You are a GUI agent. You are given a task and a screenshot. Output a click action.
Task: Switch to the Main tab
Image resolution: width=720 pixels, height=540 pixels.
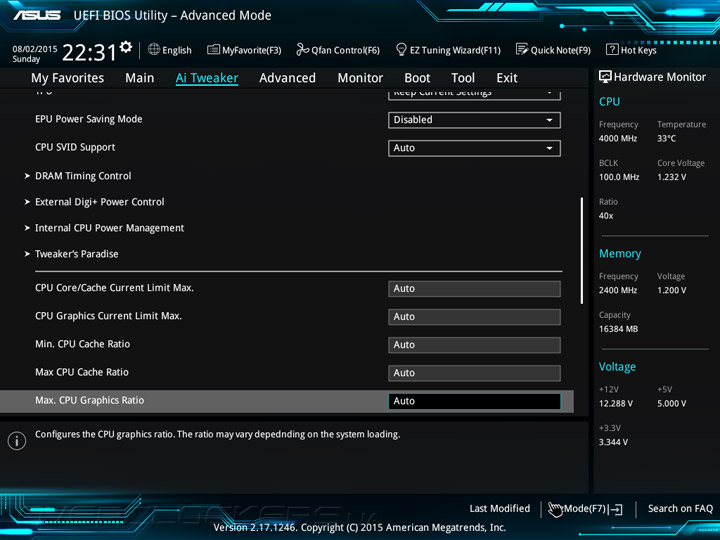[x=140, y=78]
